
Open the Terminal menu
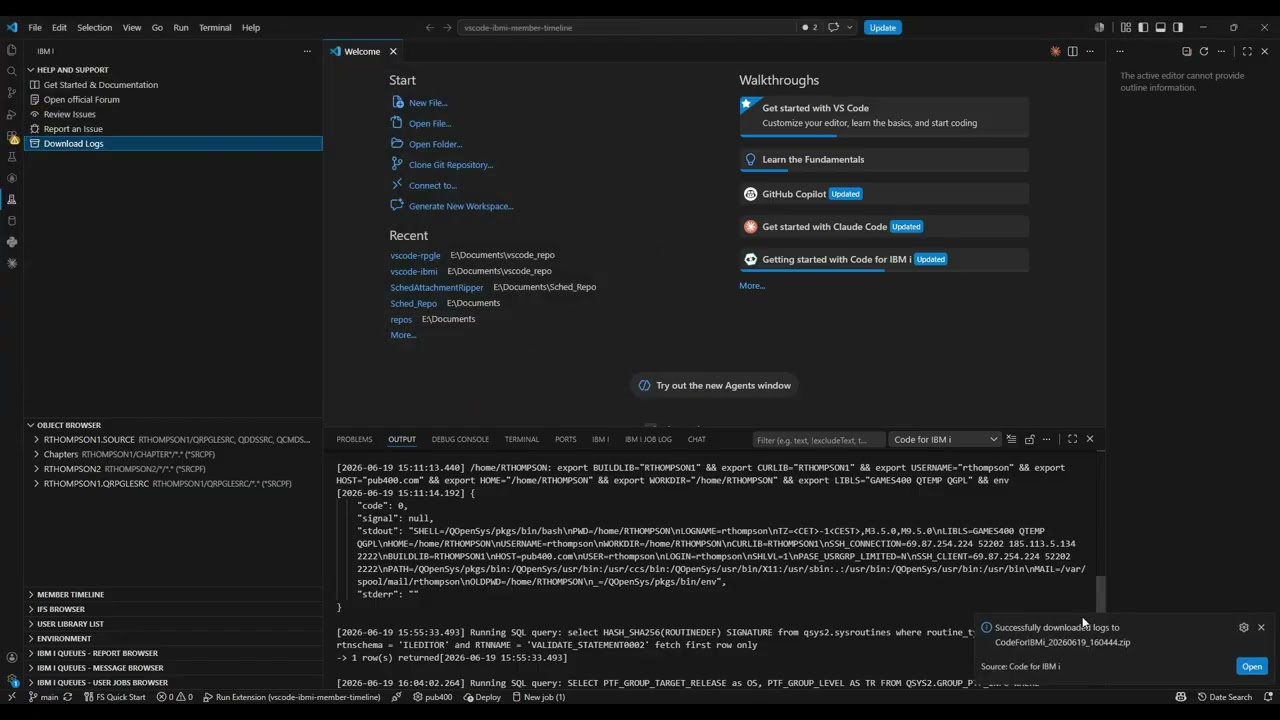[215, 28]
